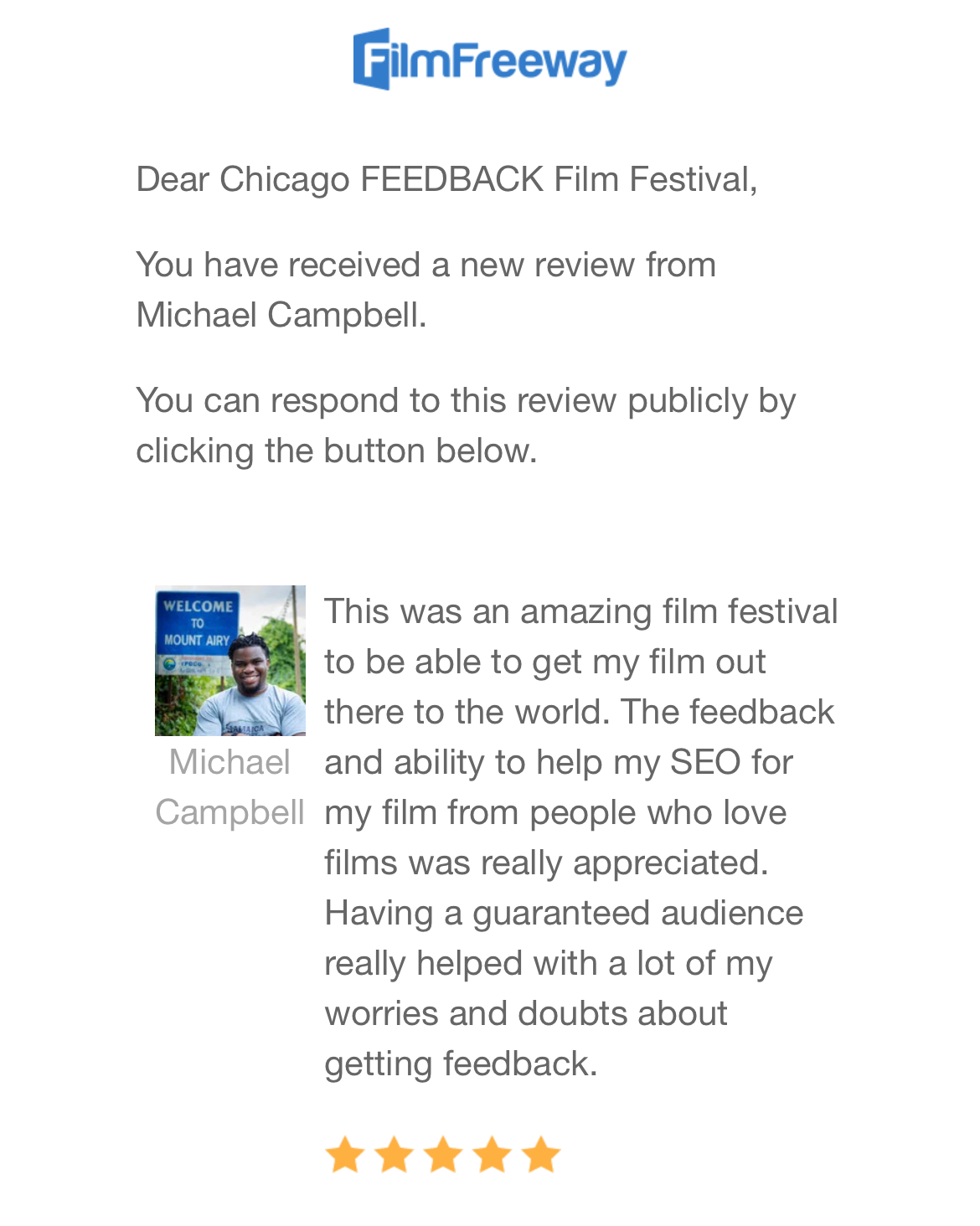This screenshot has width=980, height=1226.
Task: Select the first rating star
Action: coord(344,1155)
